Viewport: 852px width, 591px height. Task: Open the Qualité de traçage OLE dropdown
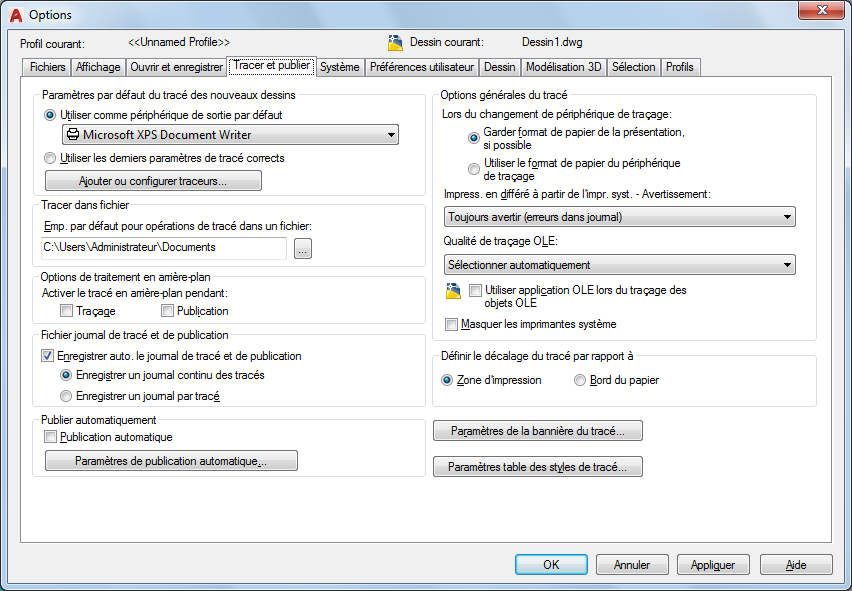(788, 265)
